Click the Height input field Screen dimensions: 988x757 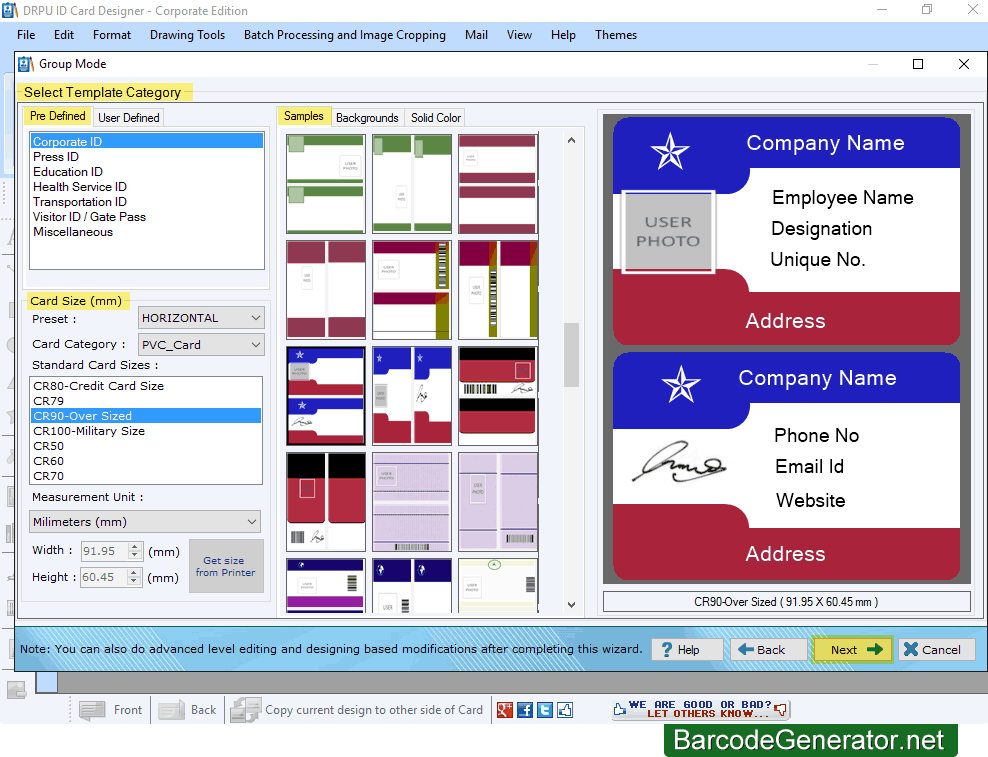click(104, 577)
